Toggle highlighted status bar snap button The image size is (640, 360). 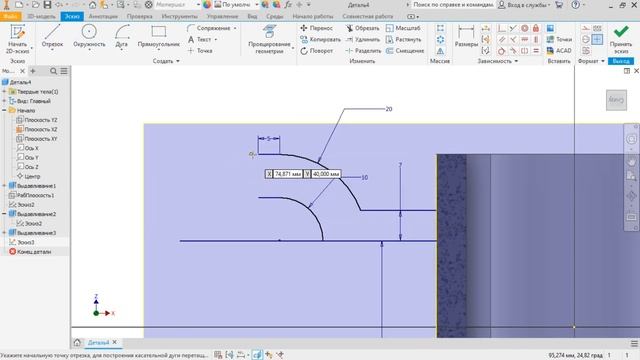257,355
